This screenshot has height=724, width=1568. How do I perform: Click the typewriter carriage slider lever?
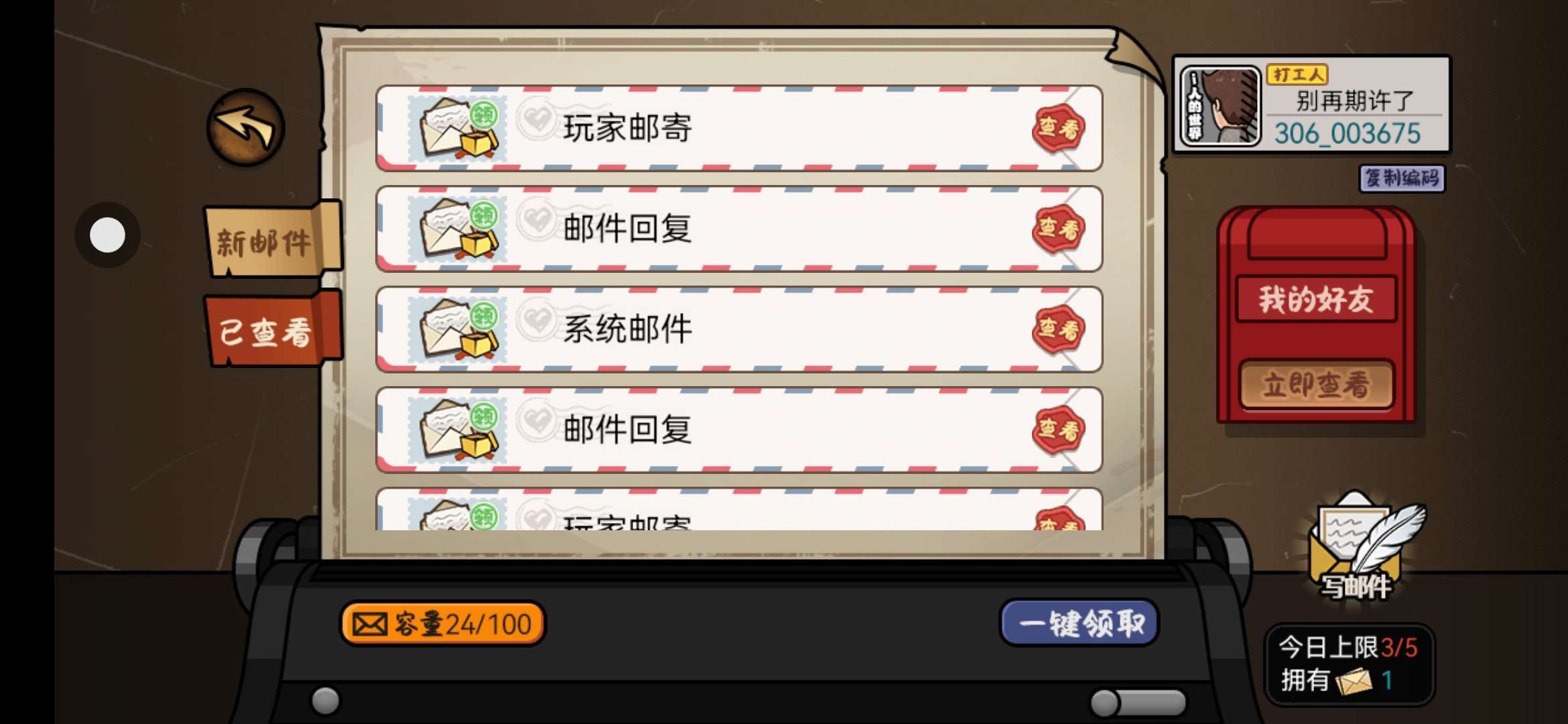[1138, 703]
